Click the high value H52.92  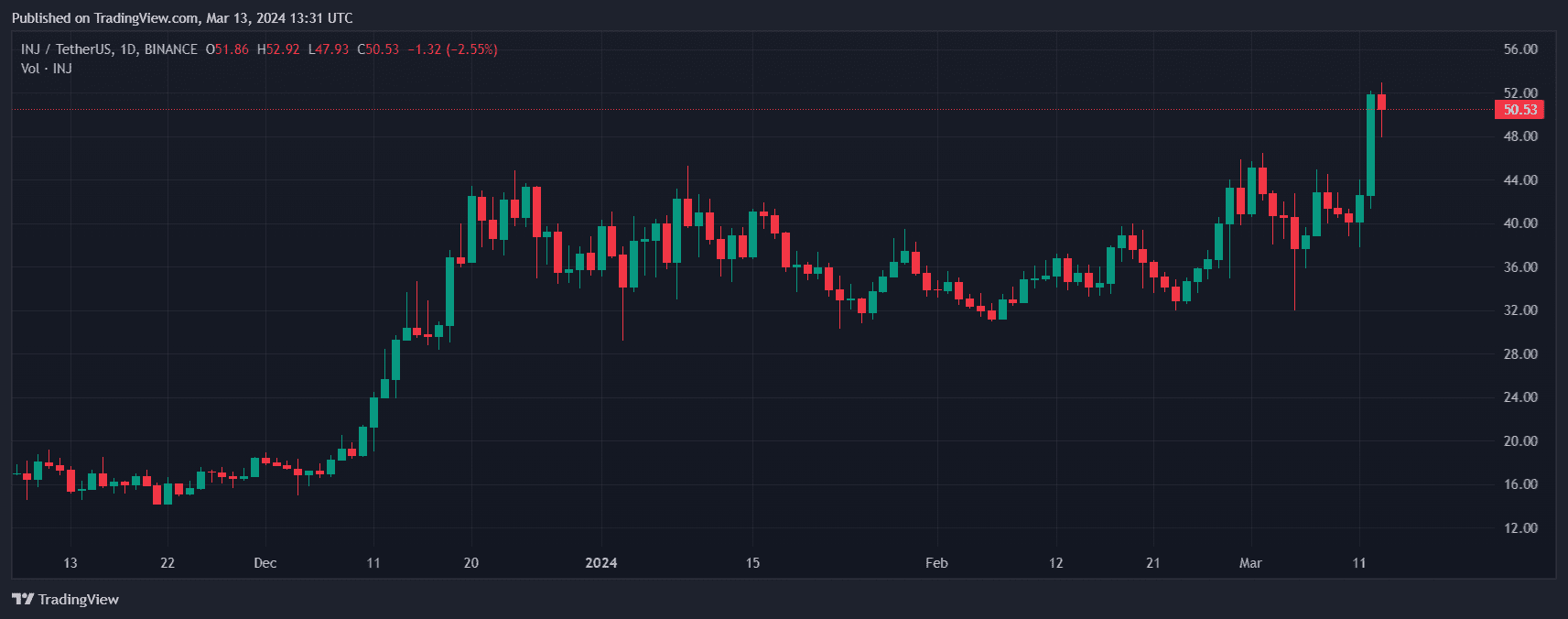tap(278, 49)
